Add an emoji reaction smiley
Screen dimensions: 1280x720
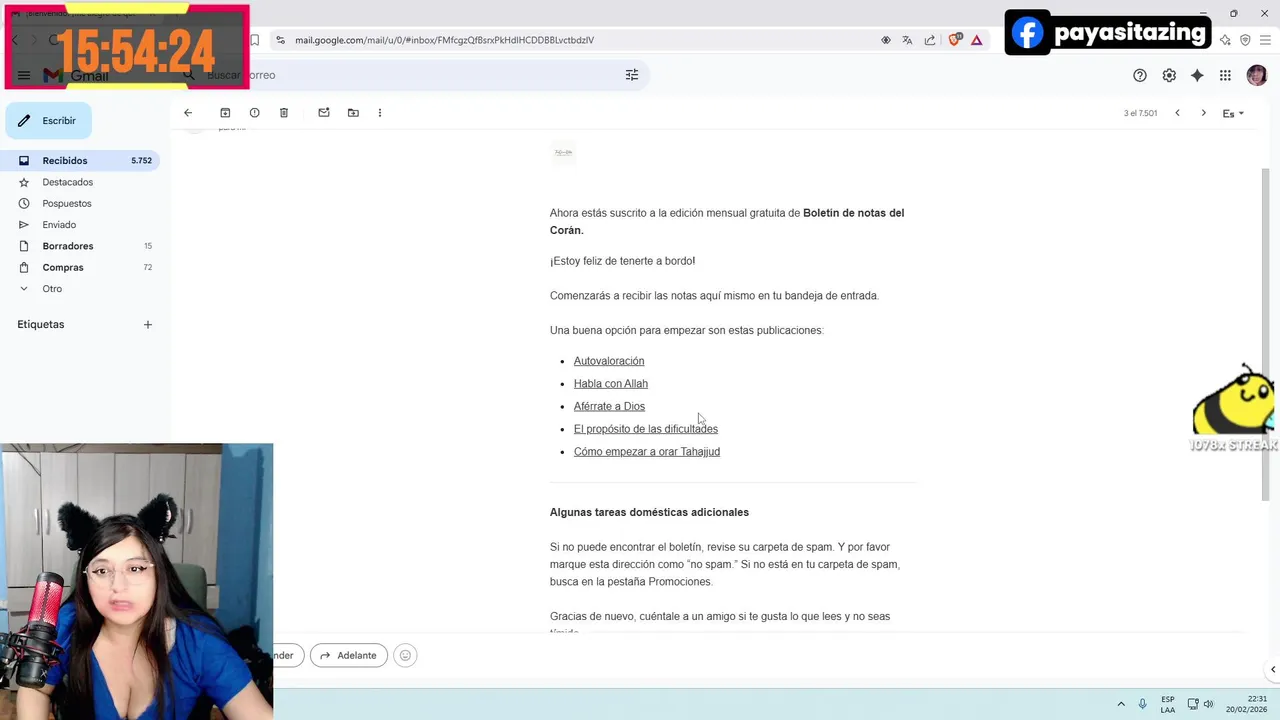point(405,656)
